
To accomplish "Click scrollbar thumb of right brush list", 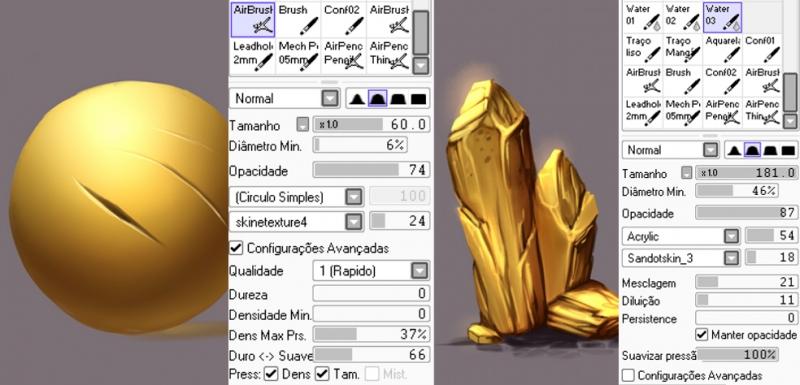I will coord(790,92).
